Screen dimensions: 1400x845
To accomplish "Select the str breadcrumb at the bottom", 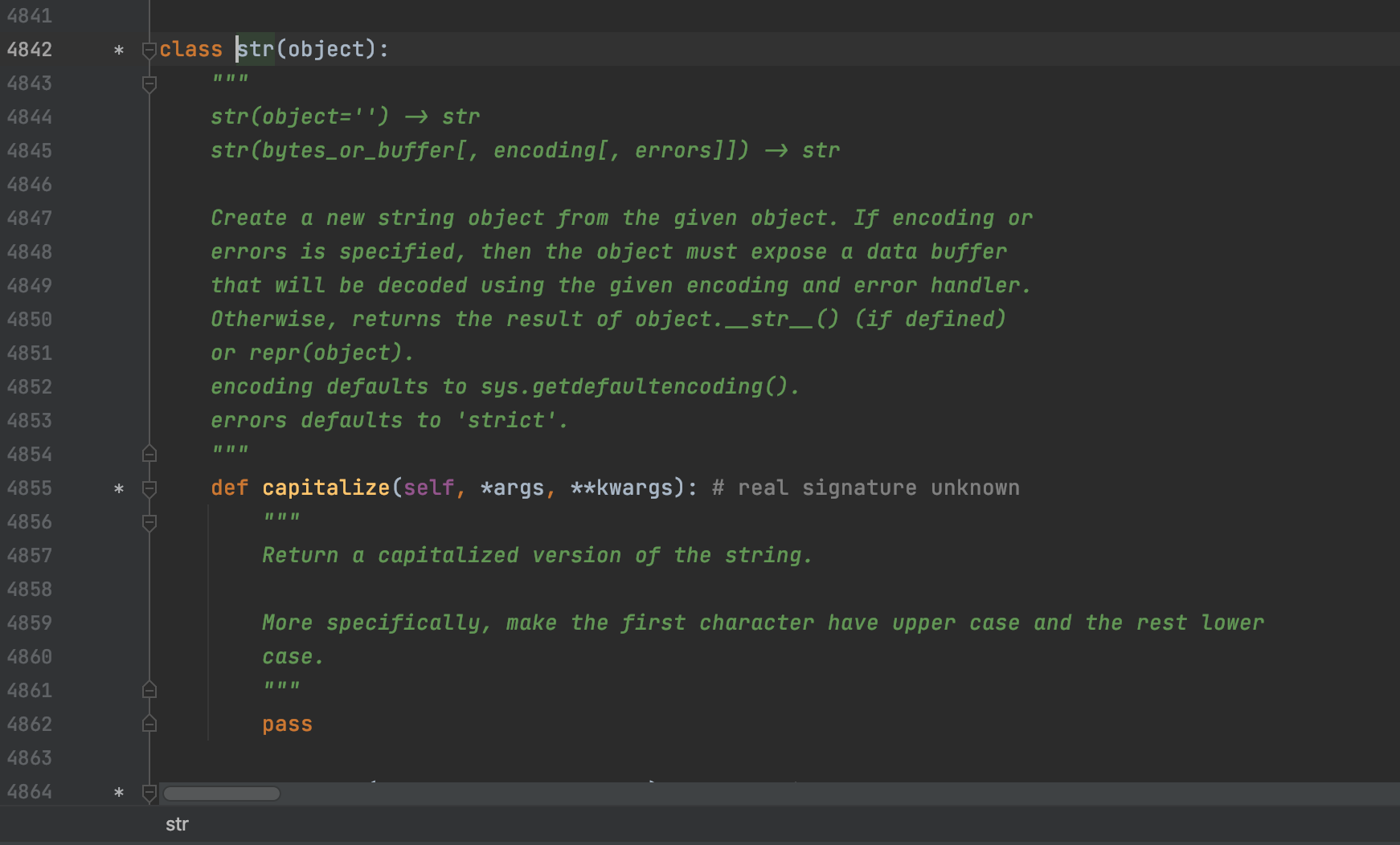I will 177,824.
